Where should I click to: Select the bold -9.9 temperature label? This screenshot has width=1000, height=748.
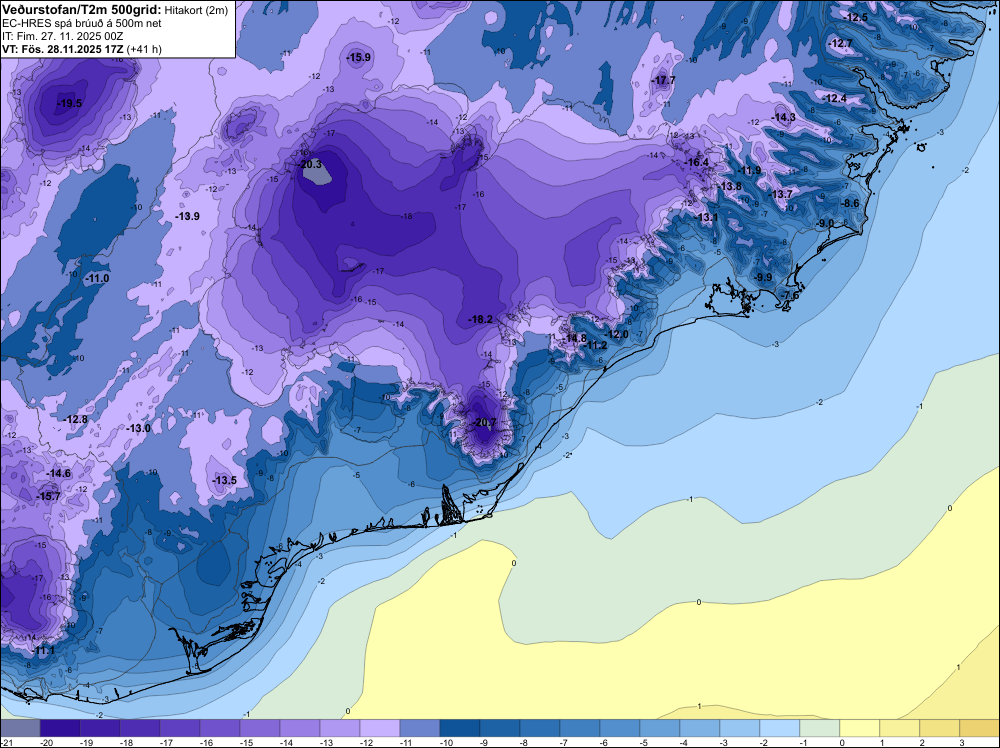763,277
